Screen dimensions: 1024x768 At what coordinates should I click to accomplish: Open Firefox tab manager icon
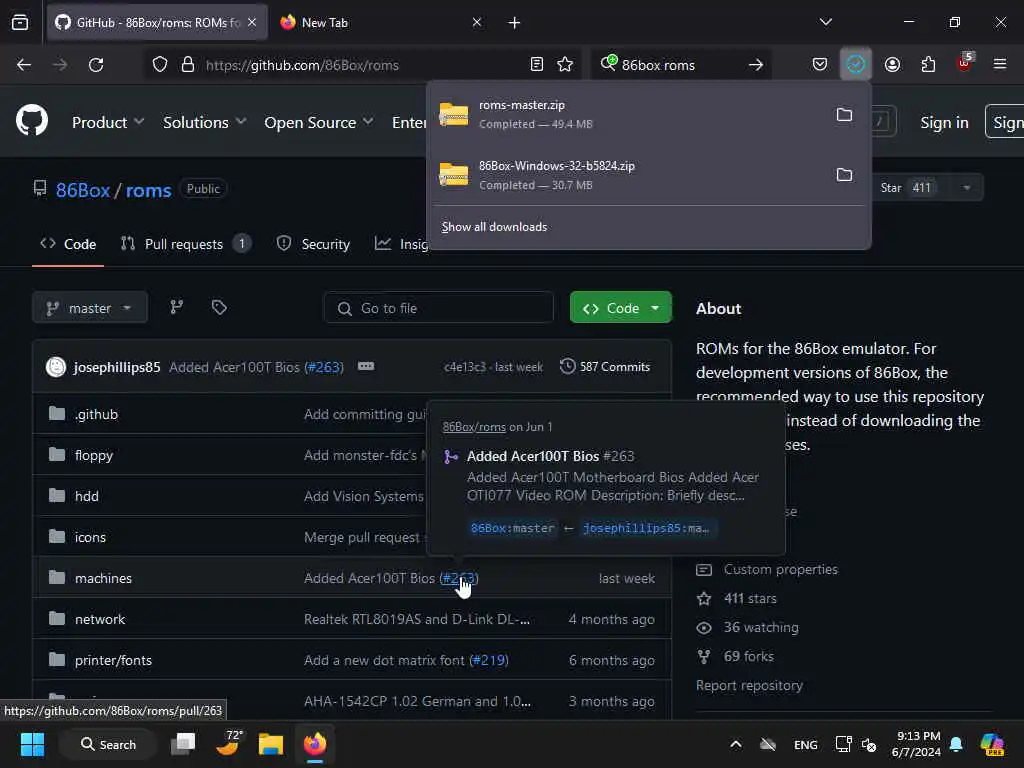20,22
